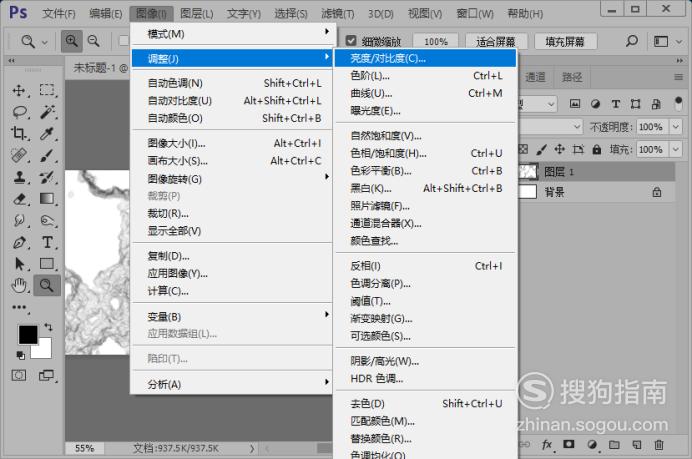Screen dimensions: 692x459
Task: Choose 曲线(U) from adjustments
Action: tap(425, 94)
